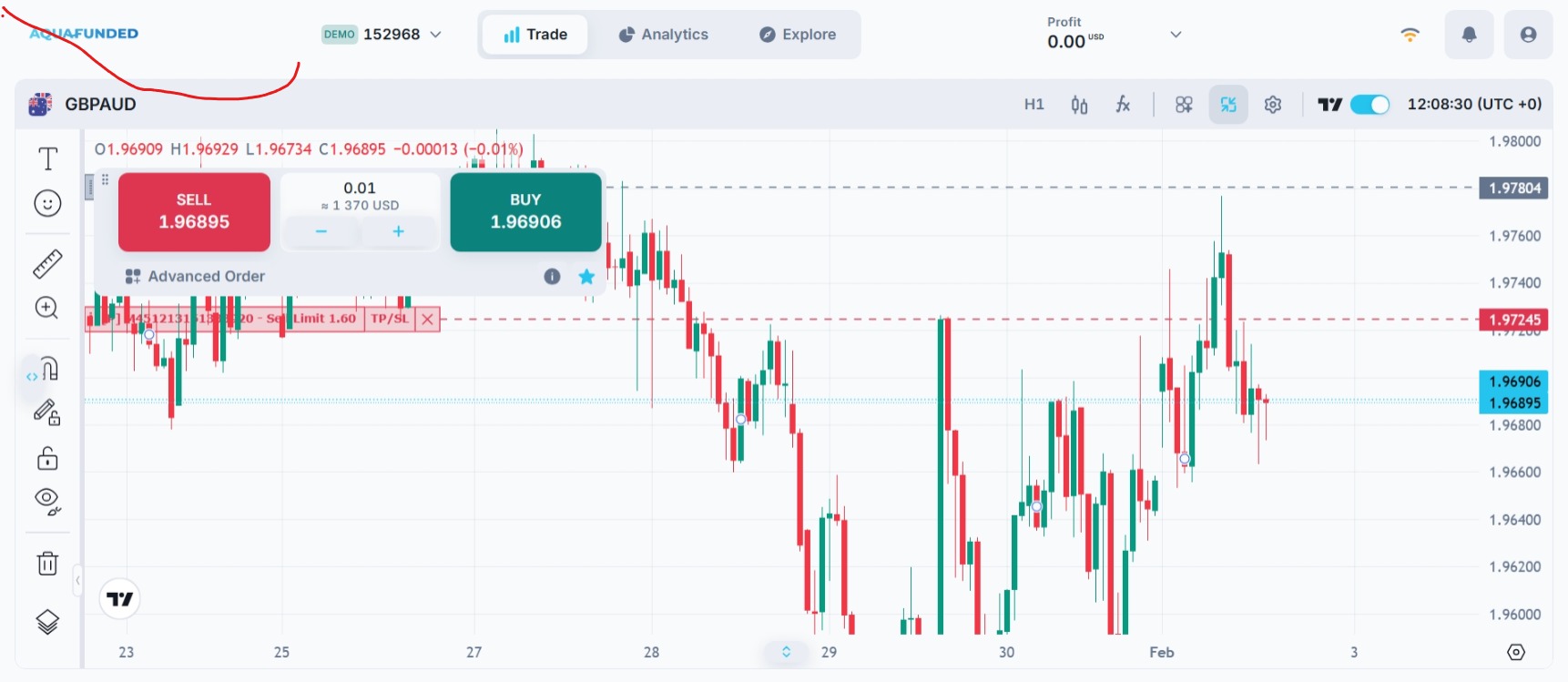Switch to the Analytics tab

coord(663,35)
